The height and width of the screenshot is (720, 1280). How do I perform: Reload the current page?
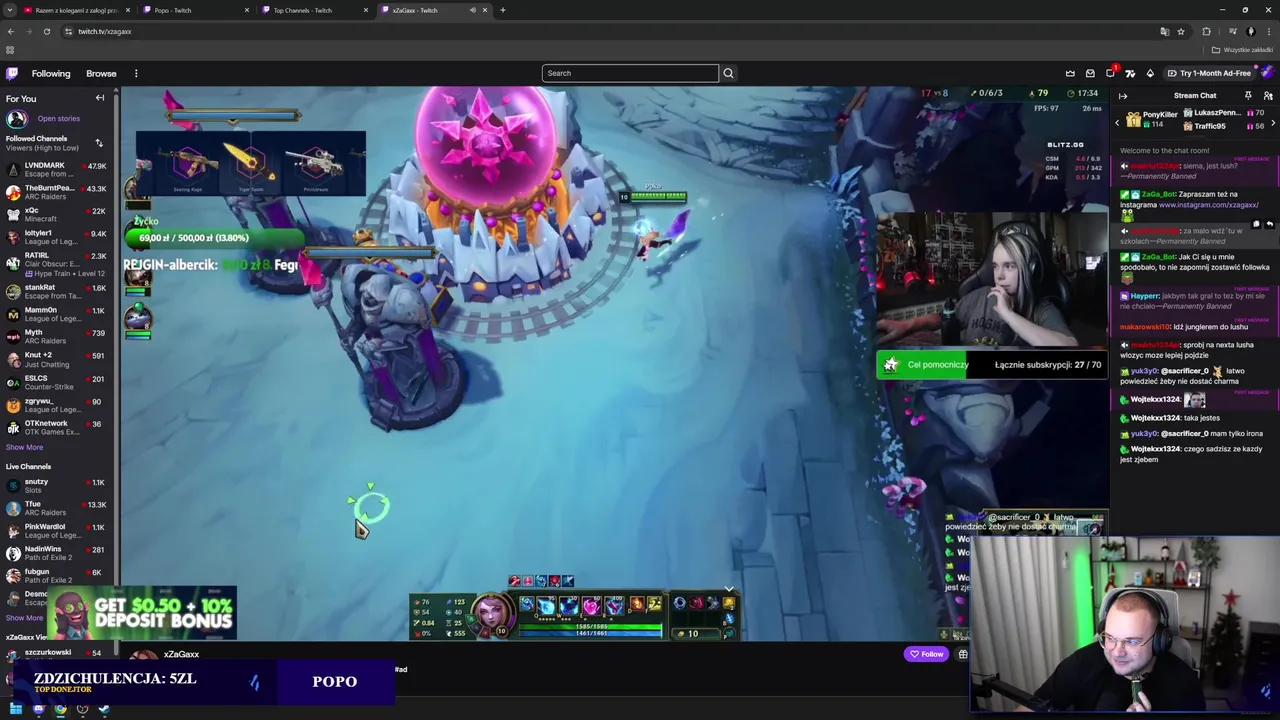tap(46, 31)
